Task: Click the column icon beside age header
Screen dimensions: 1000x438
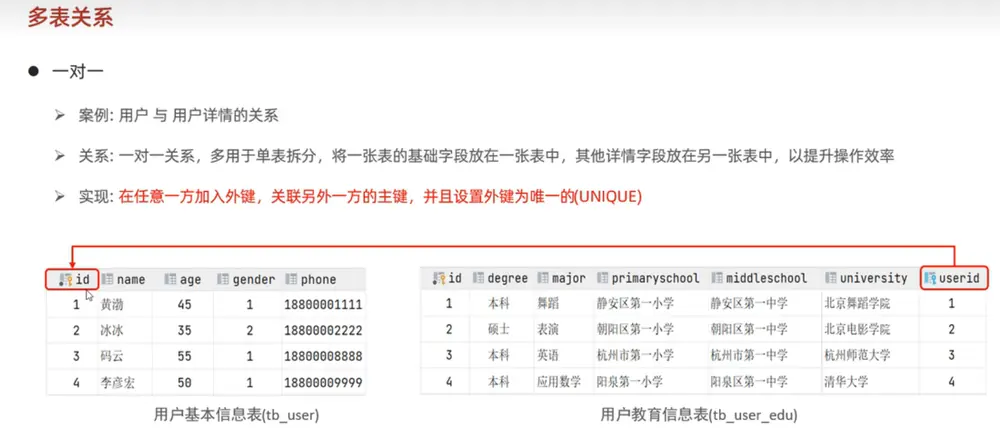Action: [170, 279]
